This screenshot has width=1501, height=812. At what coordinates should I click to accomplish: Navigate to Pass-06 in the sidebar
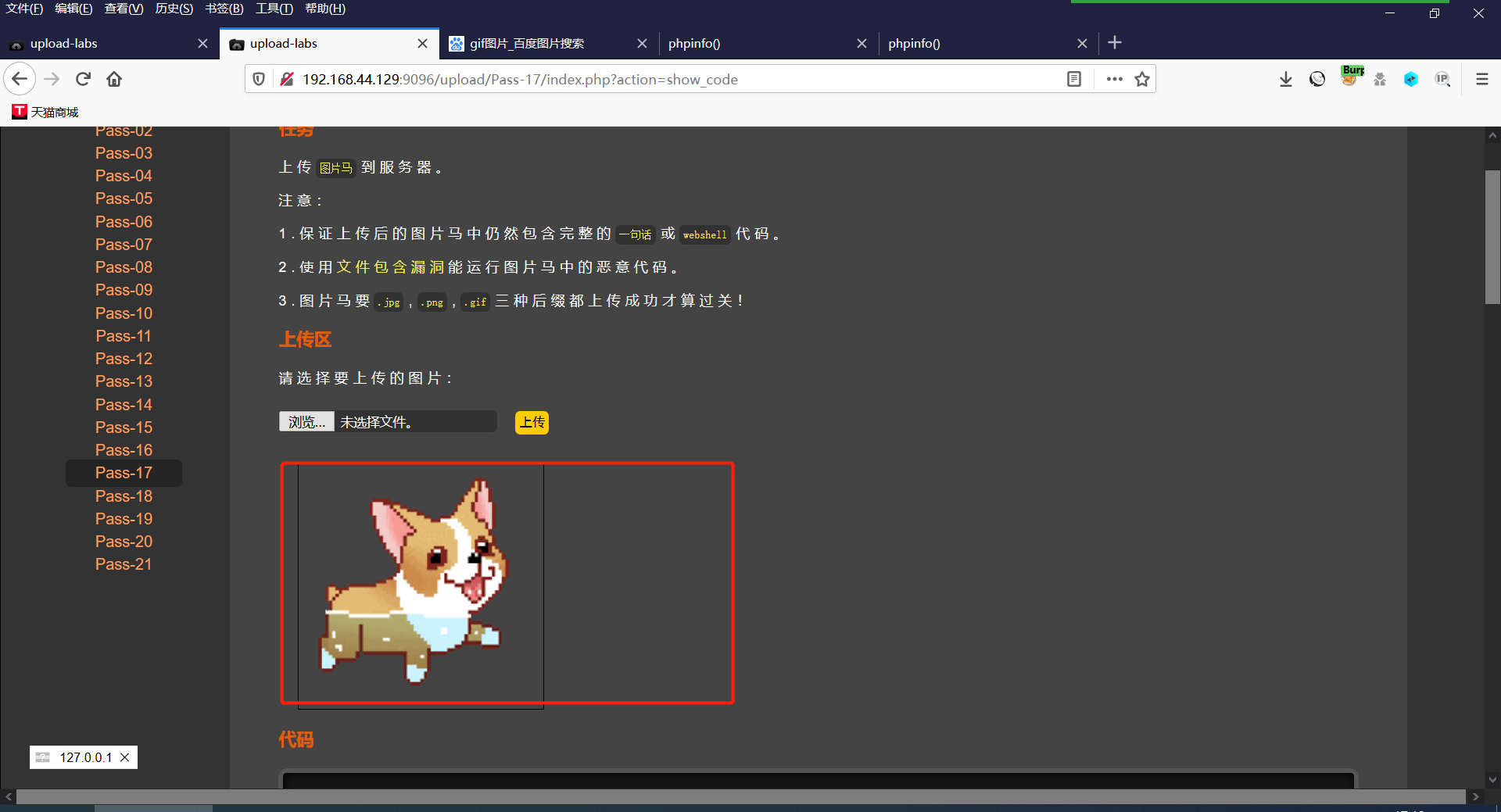pyautogui.click(x=124, y=222)
